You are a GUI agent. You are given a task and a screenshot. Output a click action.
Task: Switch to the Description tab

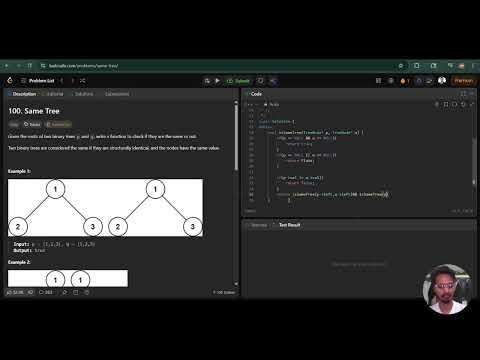tap(22, 94)
